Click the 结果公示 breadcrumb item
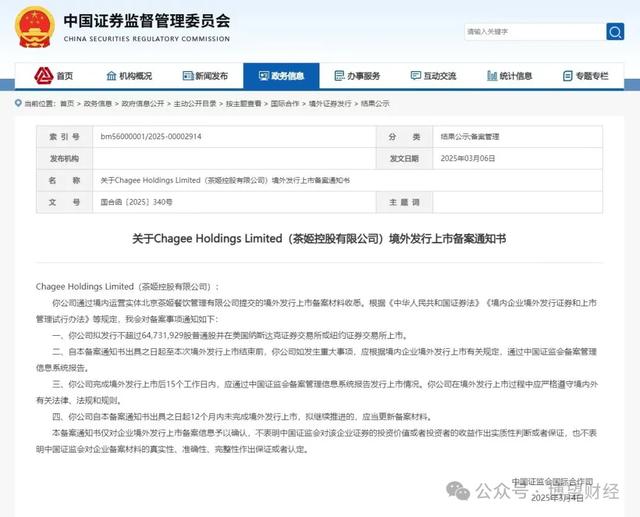This screenshot has width=640, height=517. pos(375,103)
